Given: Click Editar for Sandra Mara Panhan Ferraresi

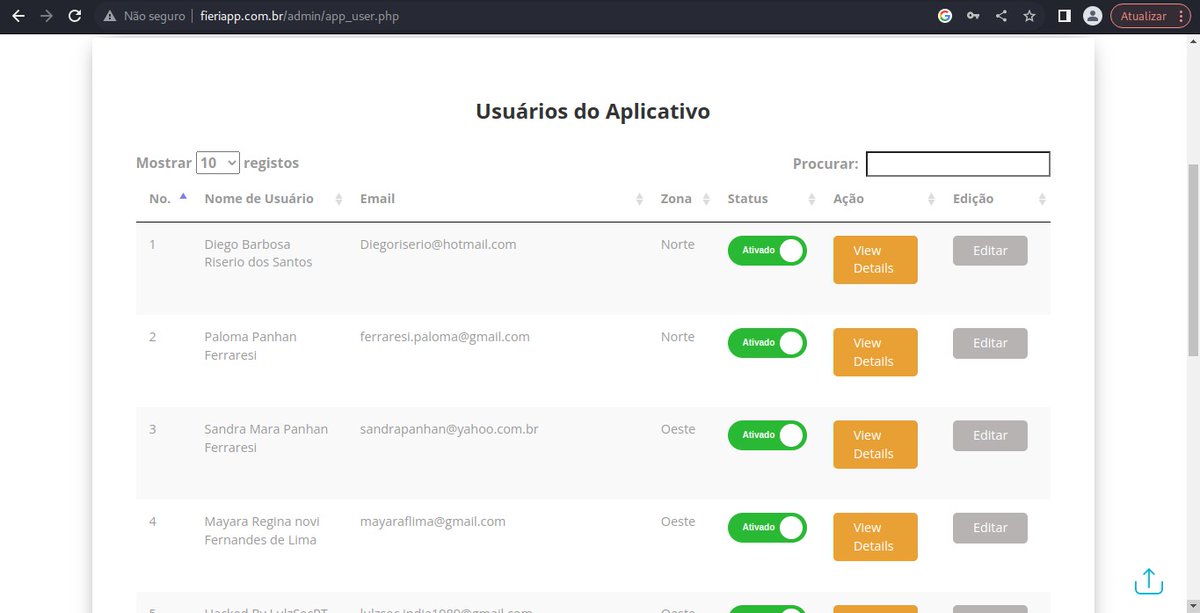Looking at the screenshot, I should 990,436.
